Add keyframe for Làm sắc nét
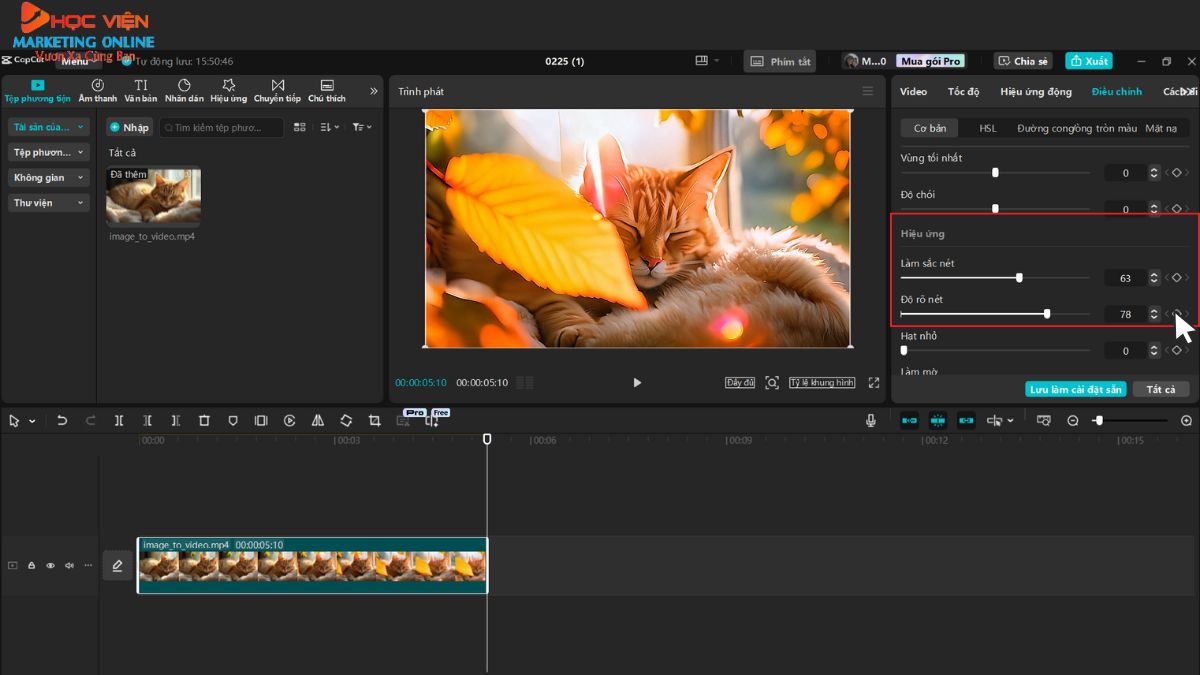 click(1177, 278)
